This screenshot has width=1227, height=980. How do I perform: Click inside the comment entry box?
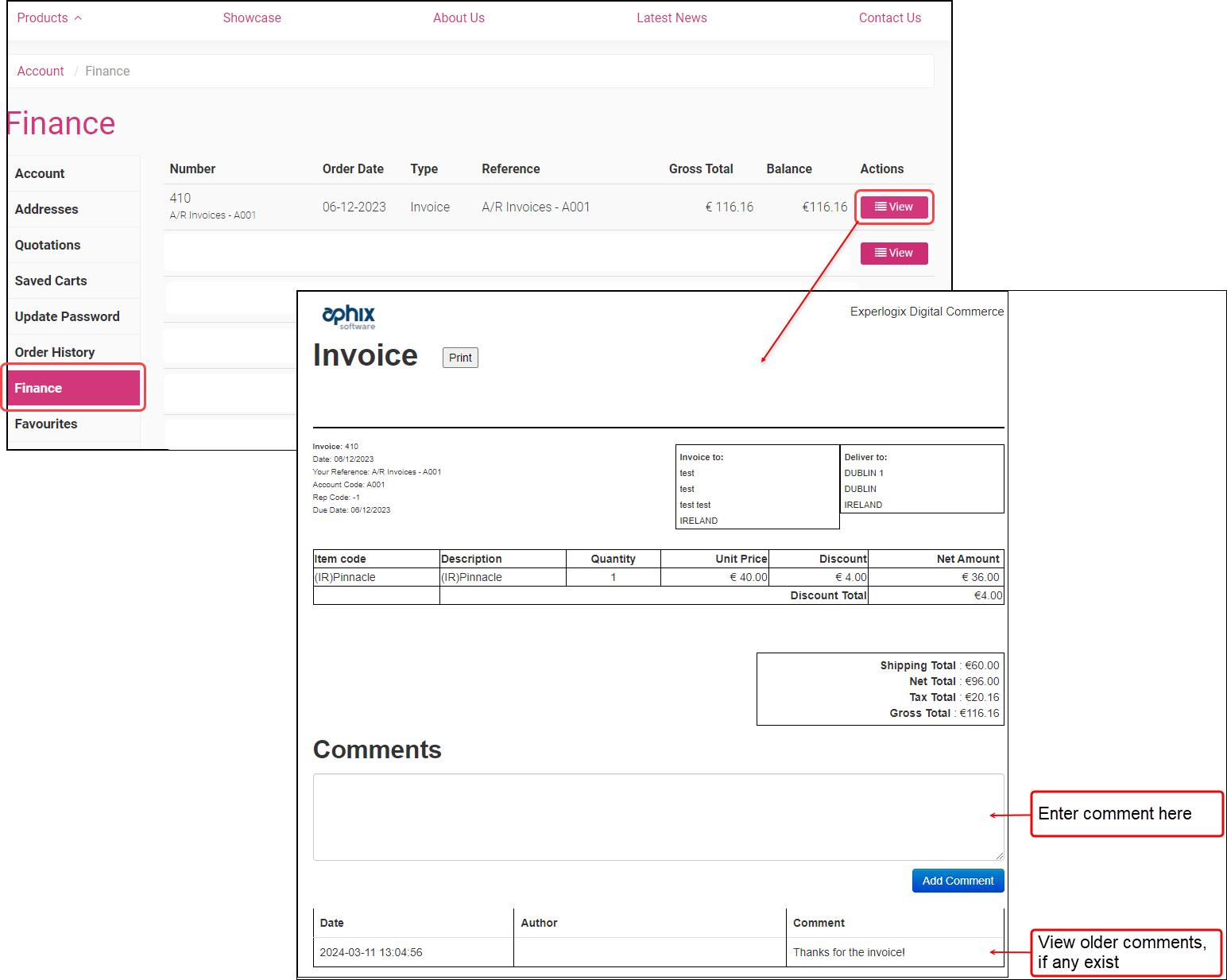tap(658, 817)
